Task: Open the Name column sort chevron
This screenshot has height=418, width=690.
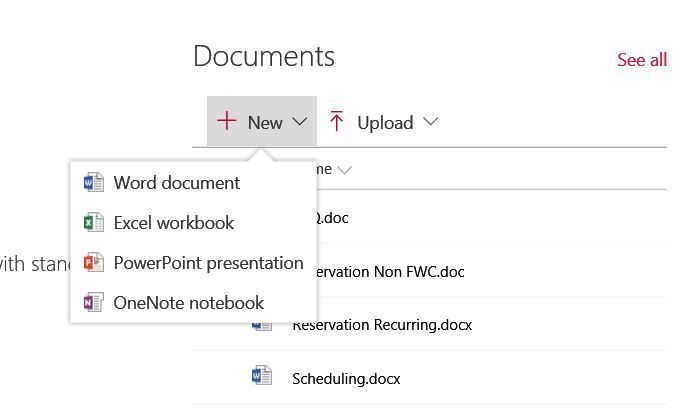Action: [345, 170]
